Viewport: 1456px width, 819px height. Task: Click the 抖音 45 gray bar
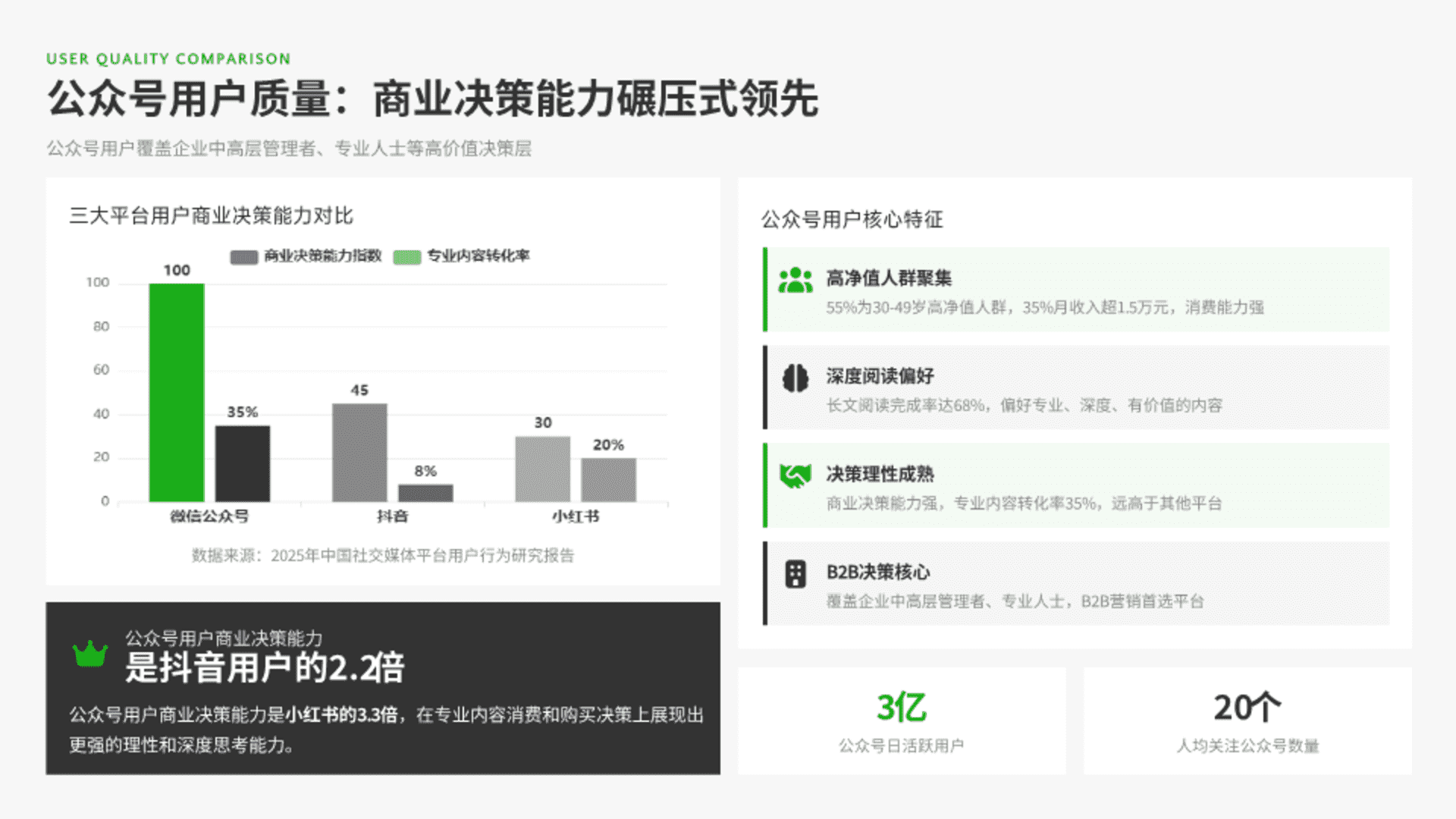coord(359,452)
